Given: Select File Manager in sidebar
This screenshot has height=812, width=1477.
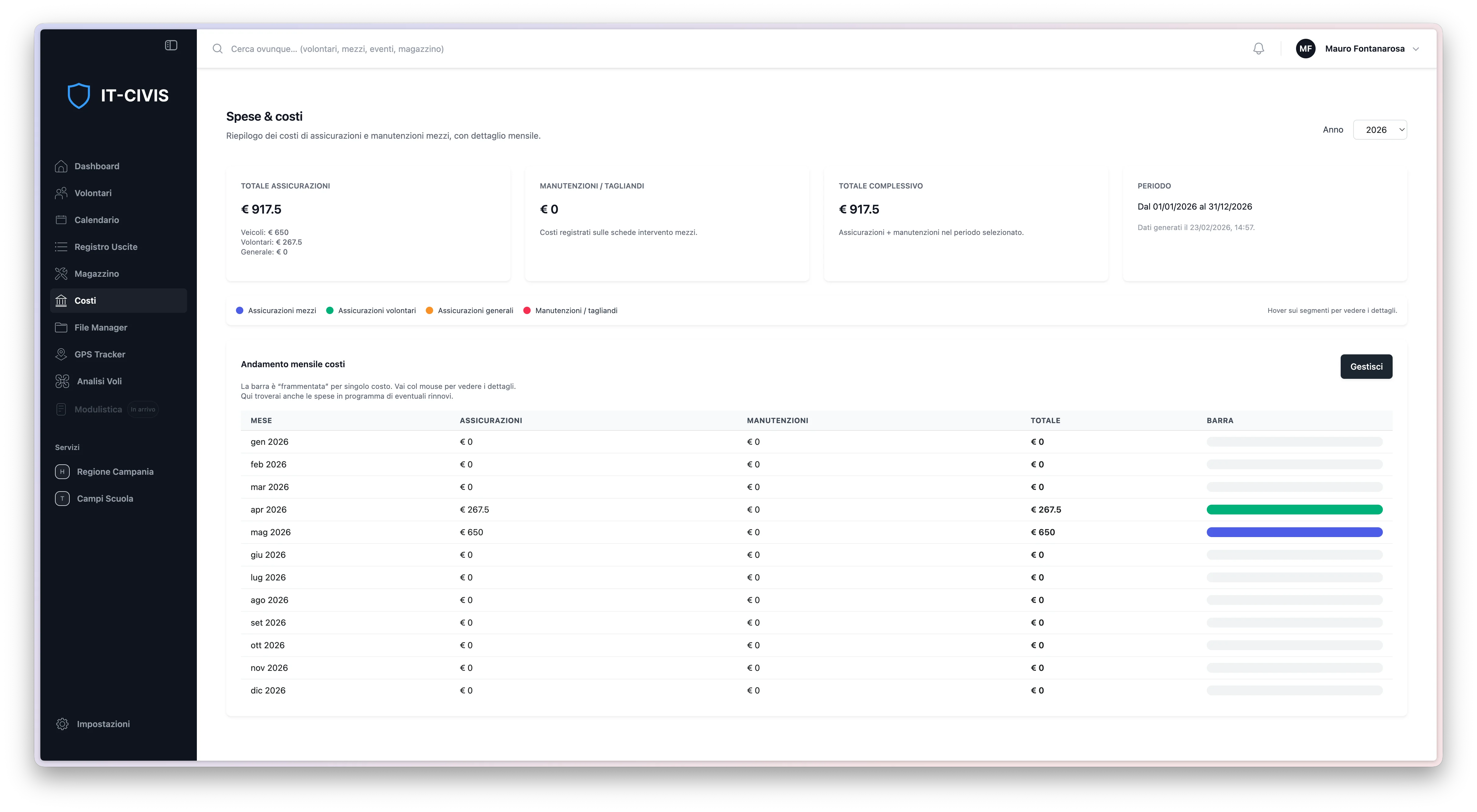Looking at the screenshot, I should (x=119, y=328).
